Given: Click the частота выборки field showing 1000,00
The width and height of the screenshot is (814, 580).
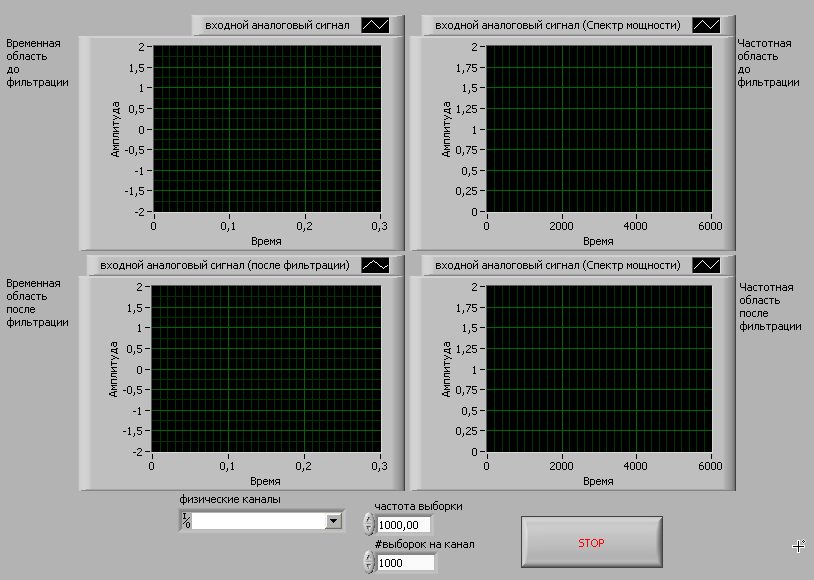Looking at the screenshot, I should pyautogui.click(x=403, y=525).
